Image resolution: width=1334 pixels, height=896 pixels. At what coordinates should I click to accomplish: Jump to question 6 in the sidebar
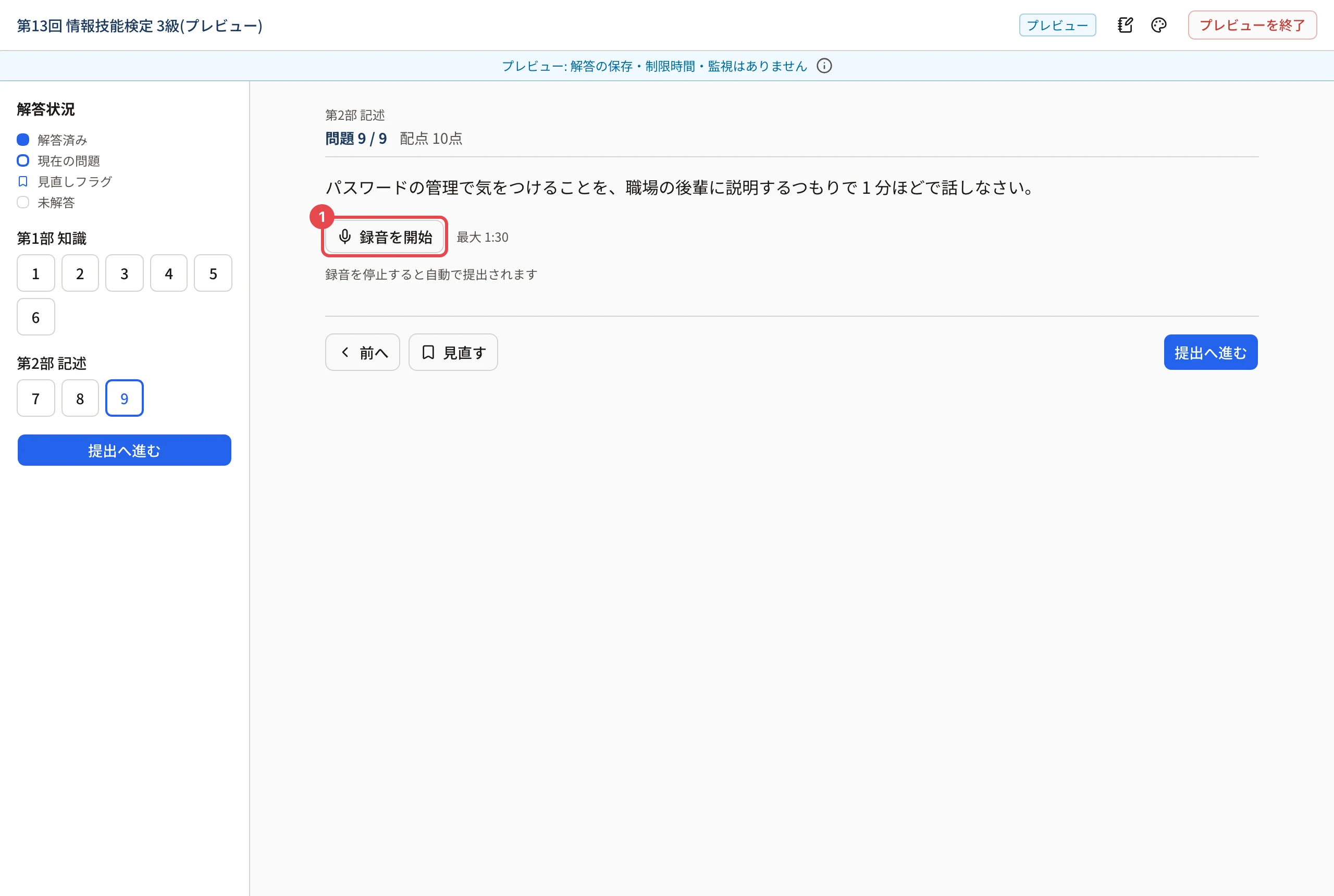coord(36,317)
